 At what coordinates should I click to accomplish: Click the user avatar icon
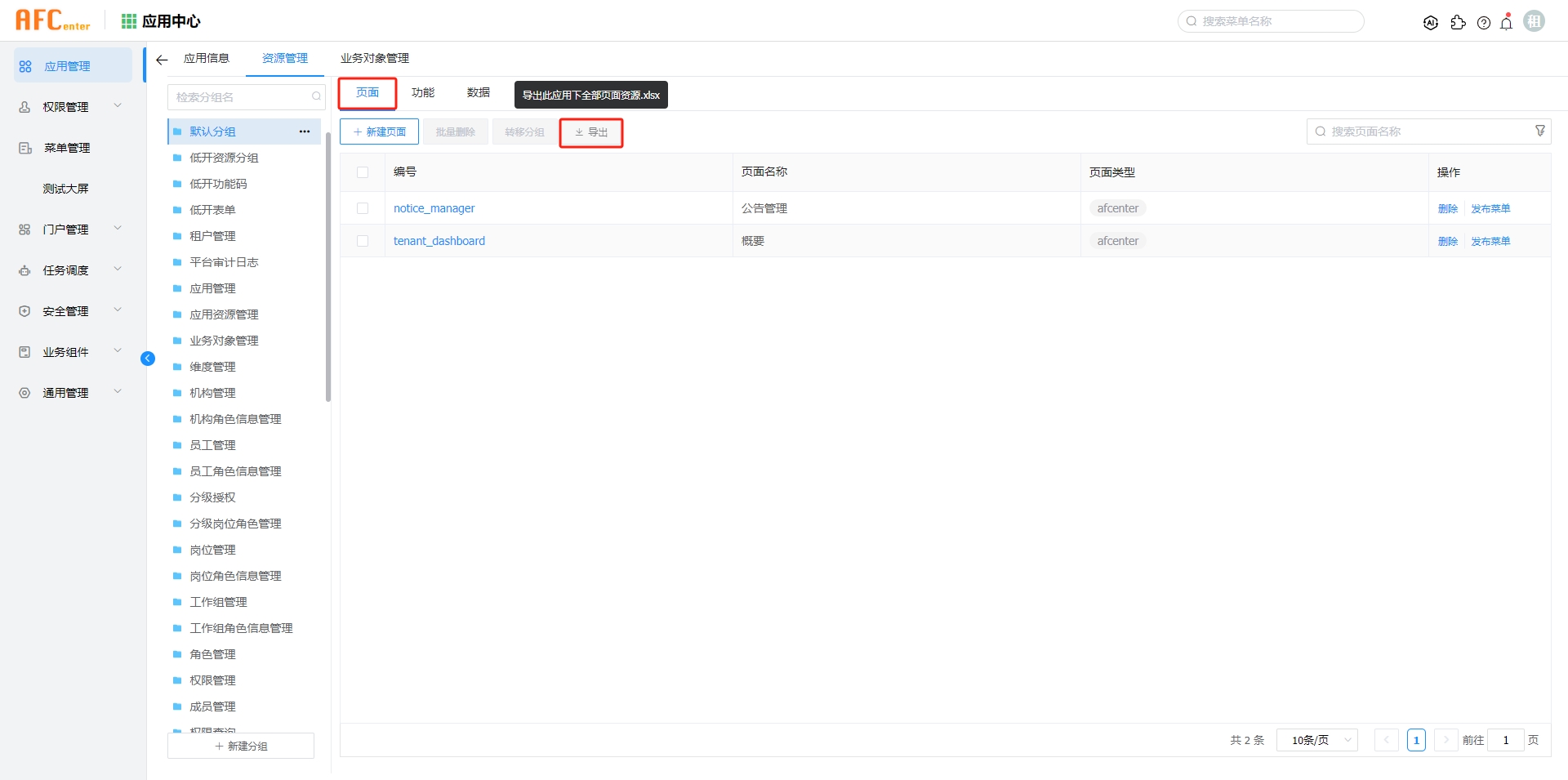pos(1535,21)
